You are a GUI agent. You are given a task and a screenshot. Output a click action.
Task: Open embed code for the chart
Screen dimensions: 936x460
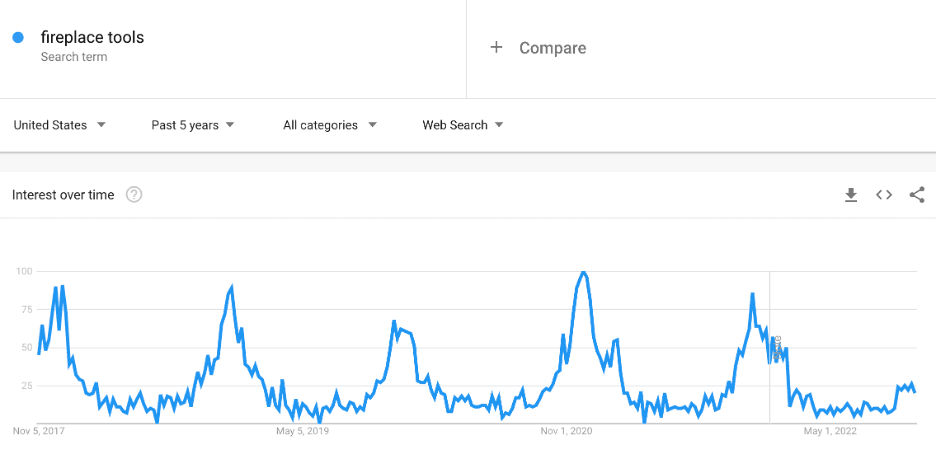tap(883, 195)
